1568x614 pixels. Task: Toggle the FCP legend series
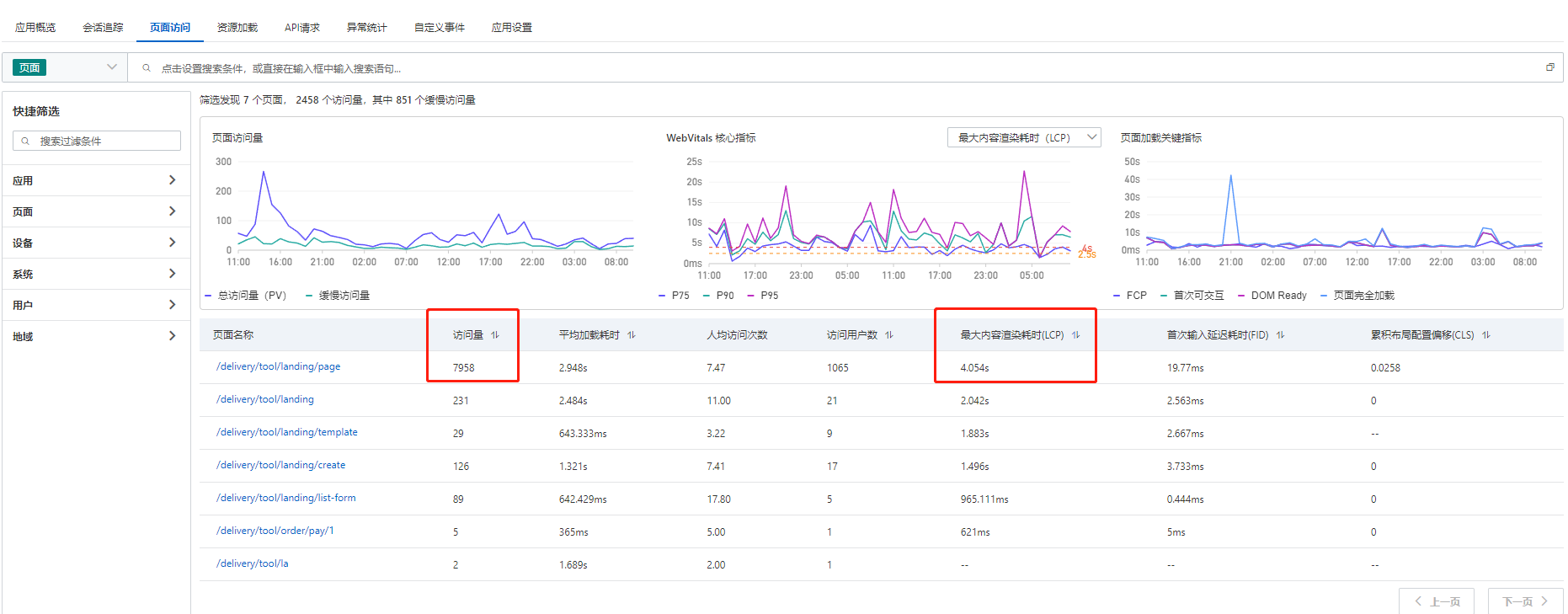click(1130, 296)
